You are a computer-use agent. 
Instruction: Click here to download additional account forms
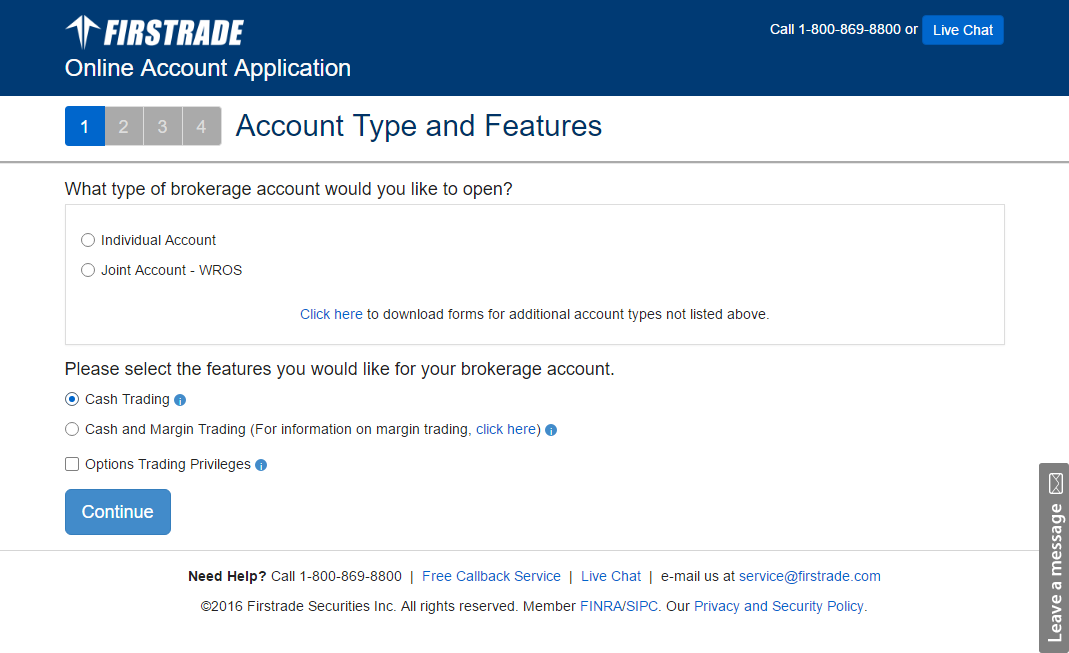click(x=331, y=314)
